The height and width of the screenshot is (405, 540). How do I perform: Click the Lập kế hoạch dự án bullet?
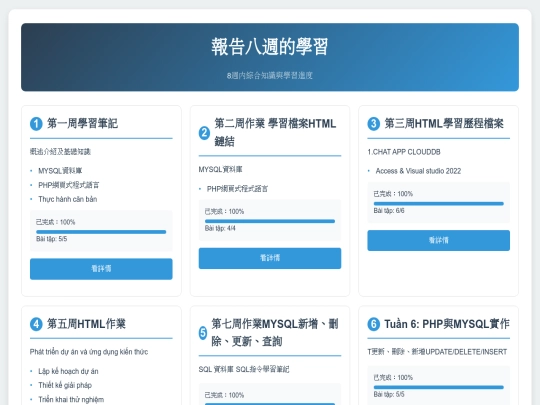(x=68, y=371)
